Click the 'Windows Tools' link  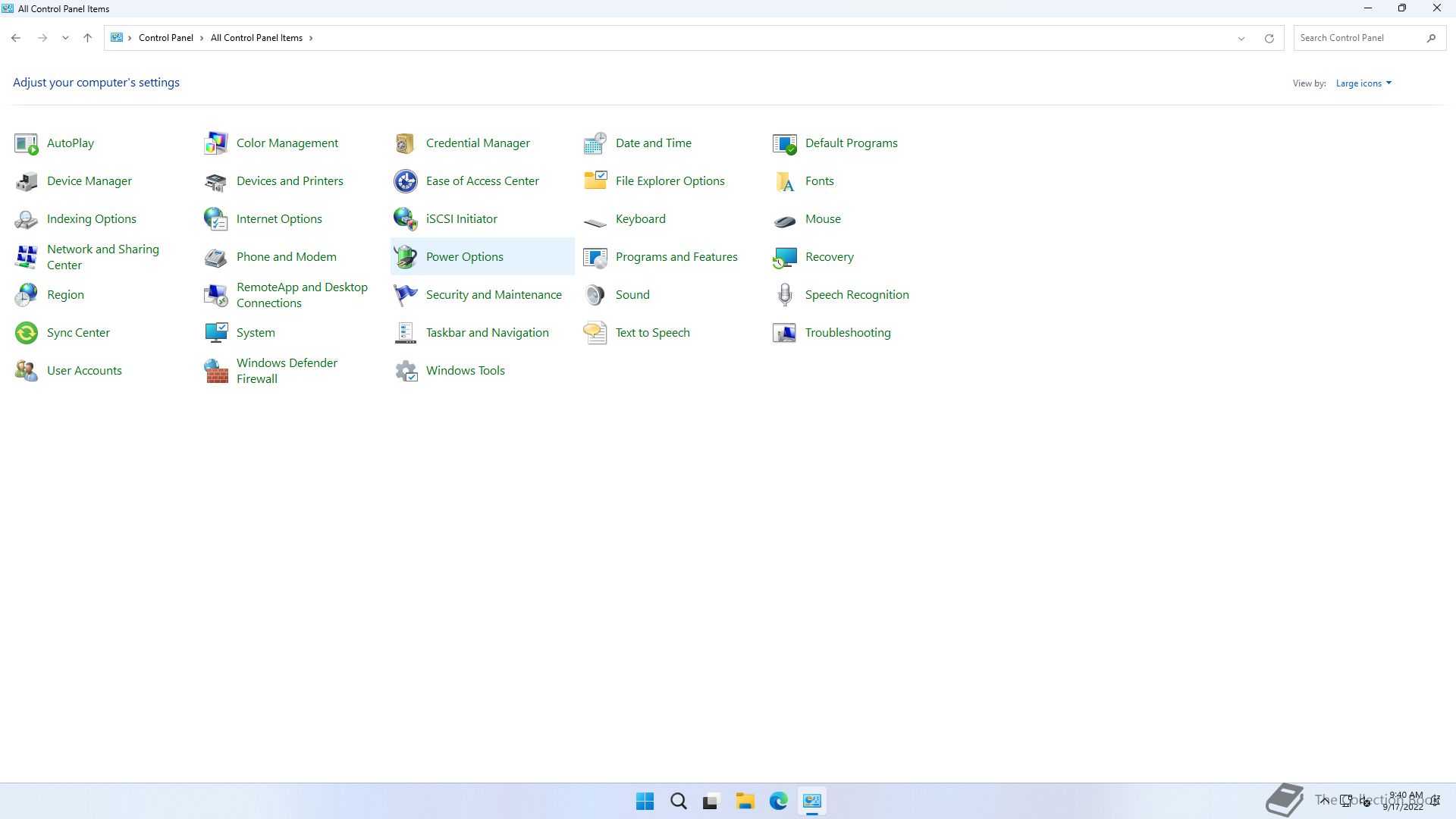pyautogui.click(x=465, y=371)
